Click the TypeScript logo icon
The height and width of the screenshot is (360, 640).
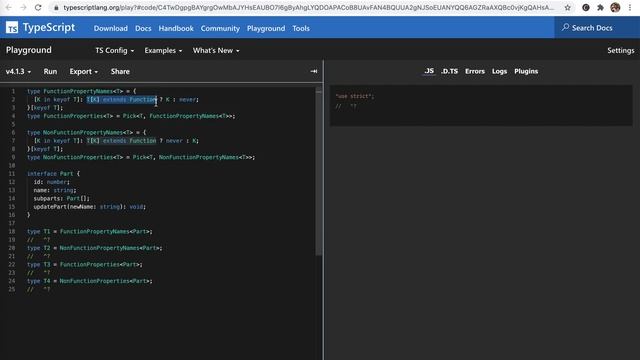12,28
